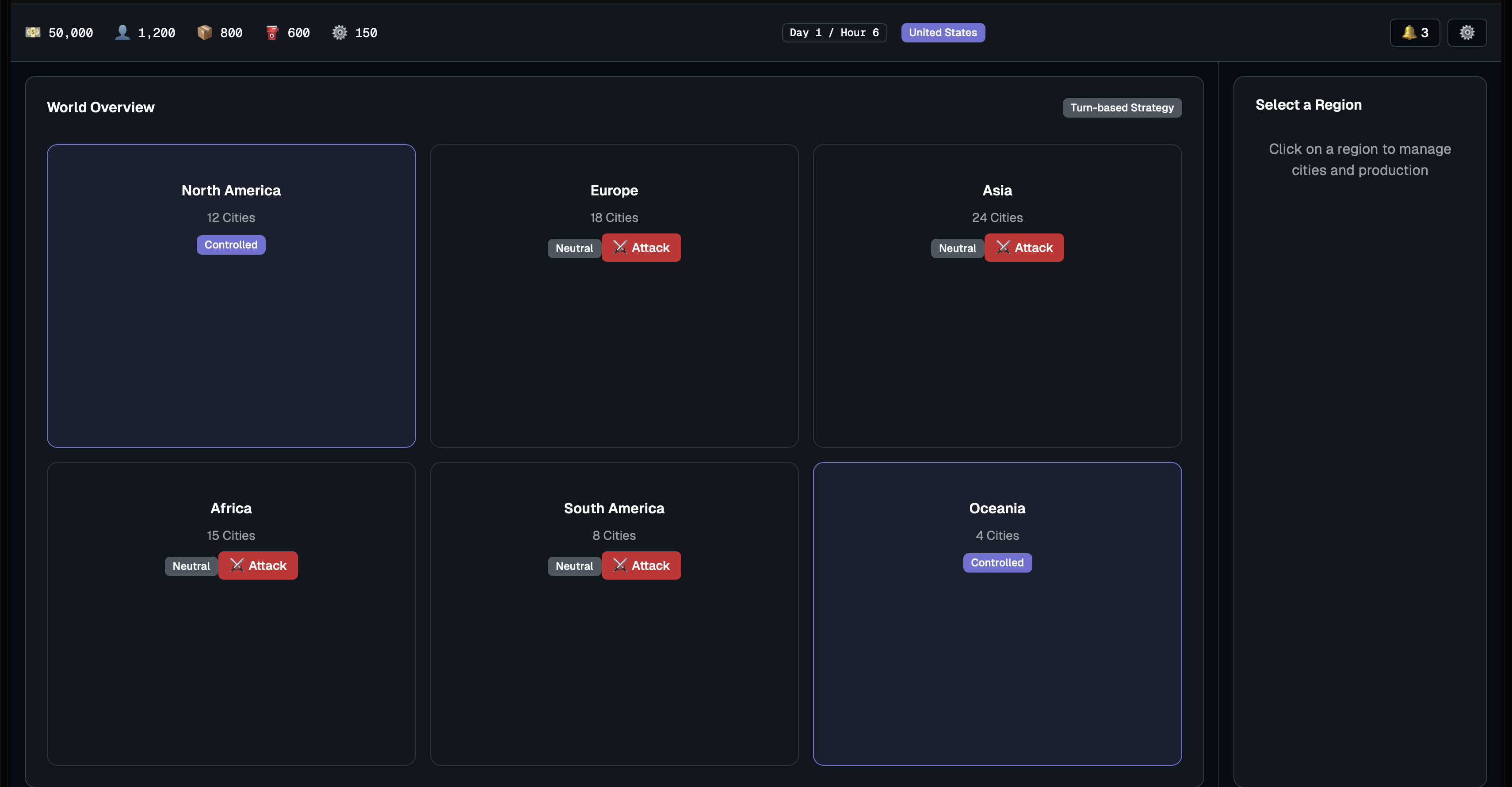This screenshot has width=1512, height=787.
Task: Select the South America region card
Action: [614, 613]
